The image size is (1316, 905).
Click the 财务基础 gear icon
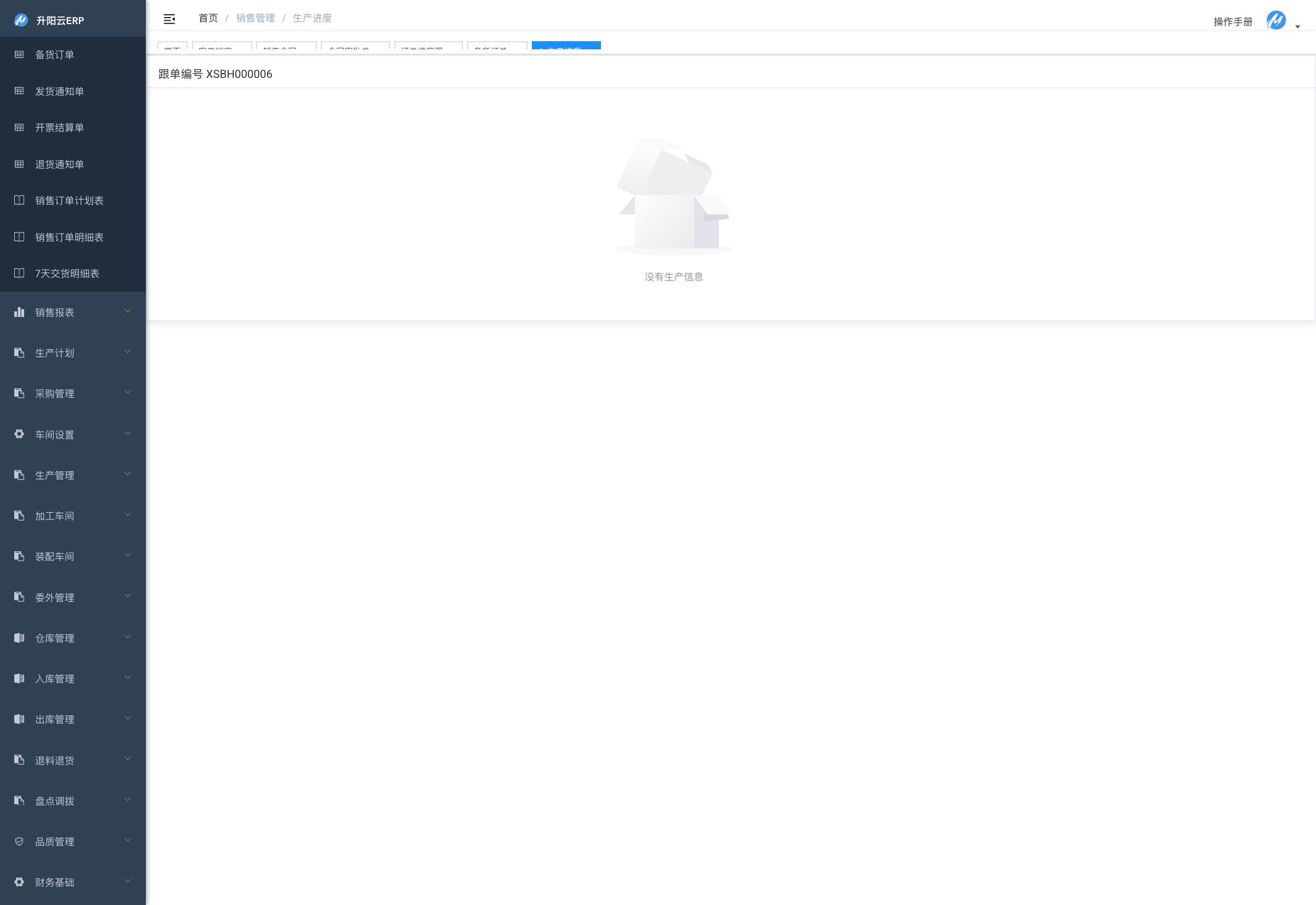(19, 882)
